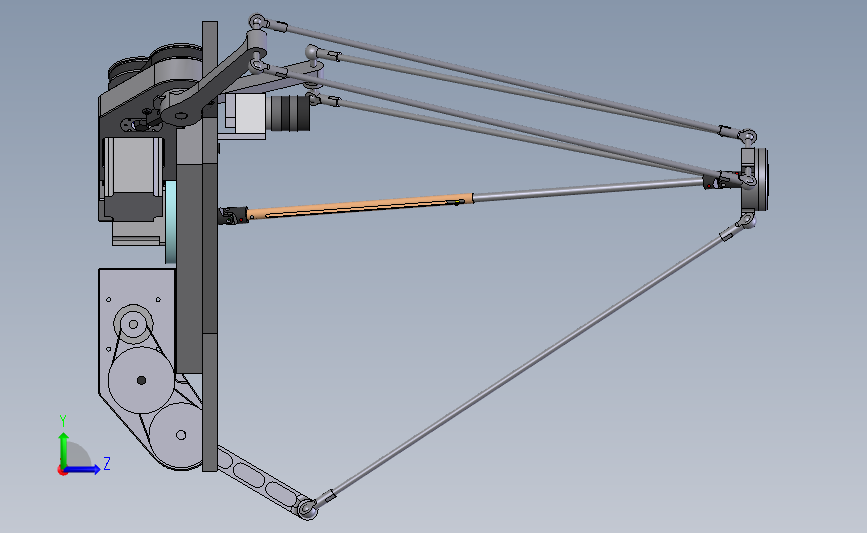Viewport: 867px width, 533px height.
Task: Select the ball joint at the slotted arm's tip
Action: pos(307,508)
